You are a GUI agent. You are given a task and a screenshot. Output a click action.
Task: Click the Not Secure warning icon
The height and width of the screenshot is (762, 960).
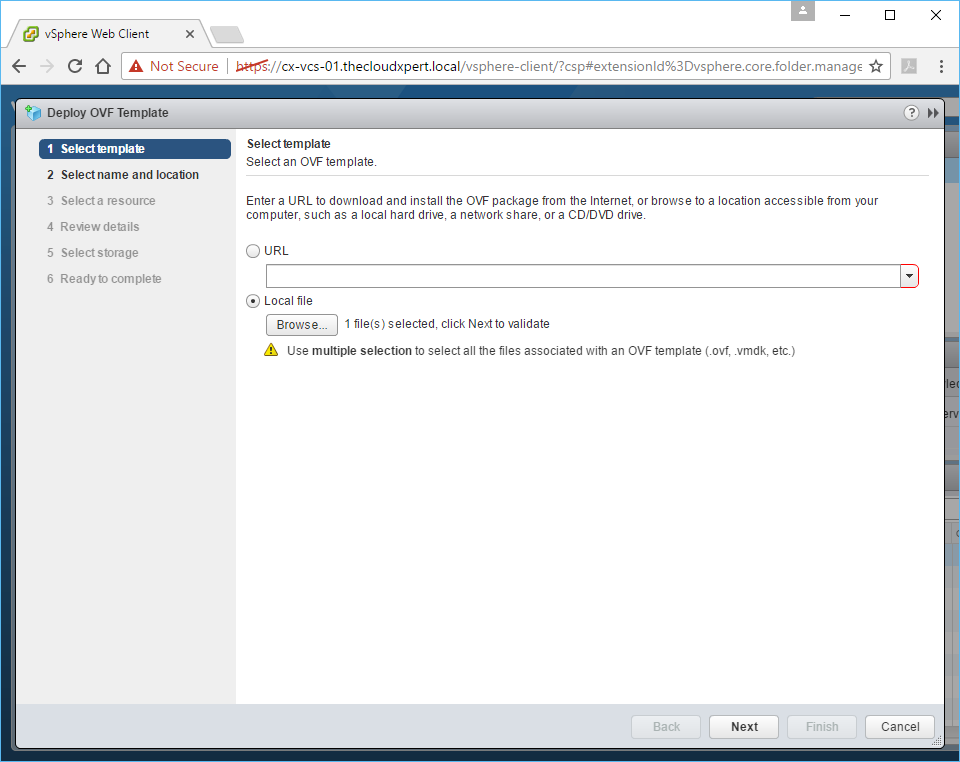point(137,66)
